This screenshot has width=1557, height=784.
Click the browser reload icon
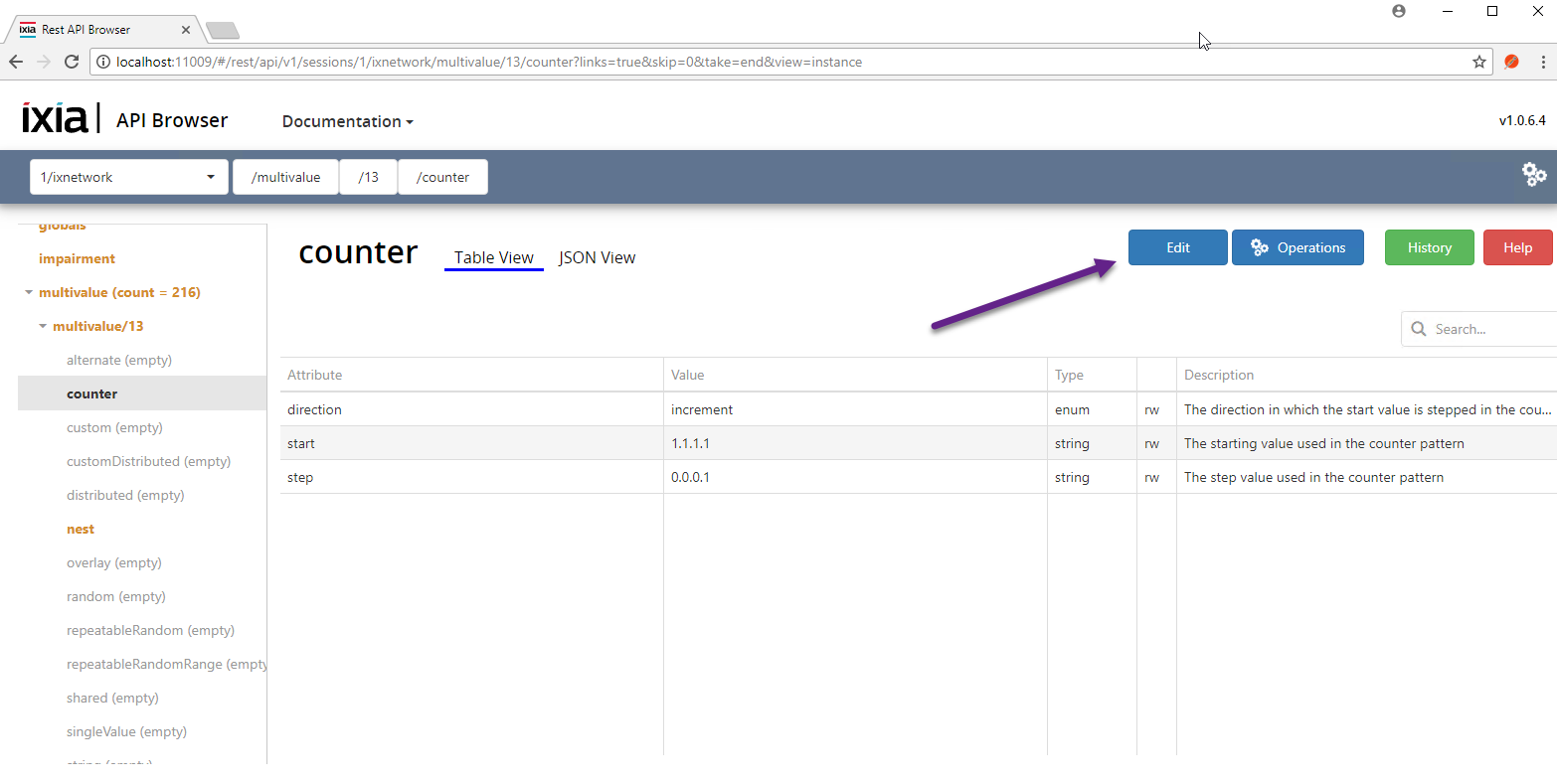72,62
